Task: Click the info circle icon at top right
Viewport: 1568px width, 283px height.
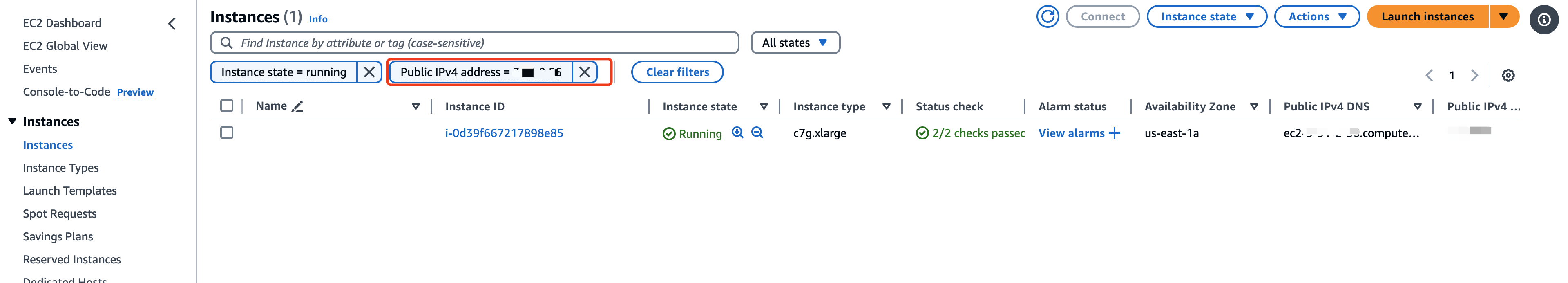Action: (x=1543, y=20)
